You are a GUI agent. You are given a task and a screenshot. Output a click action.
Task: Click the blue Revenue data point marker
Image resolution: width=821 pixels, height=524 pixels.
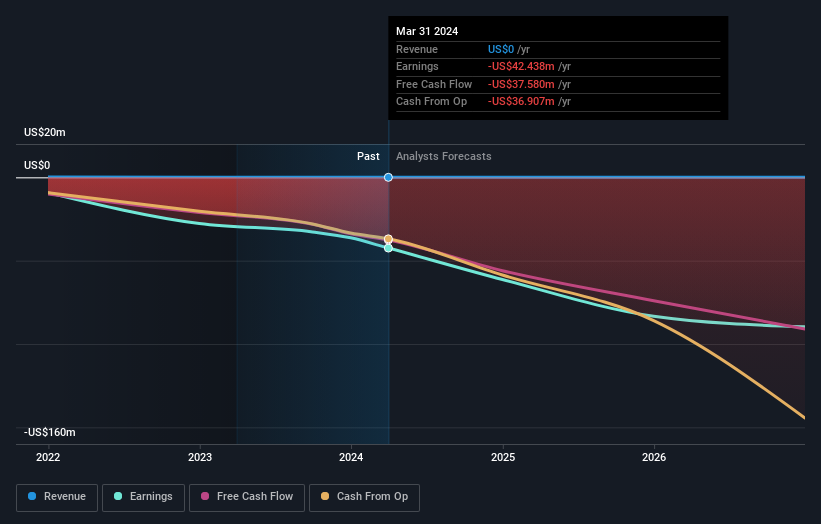pyautogui.click(x=388, y=177)
